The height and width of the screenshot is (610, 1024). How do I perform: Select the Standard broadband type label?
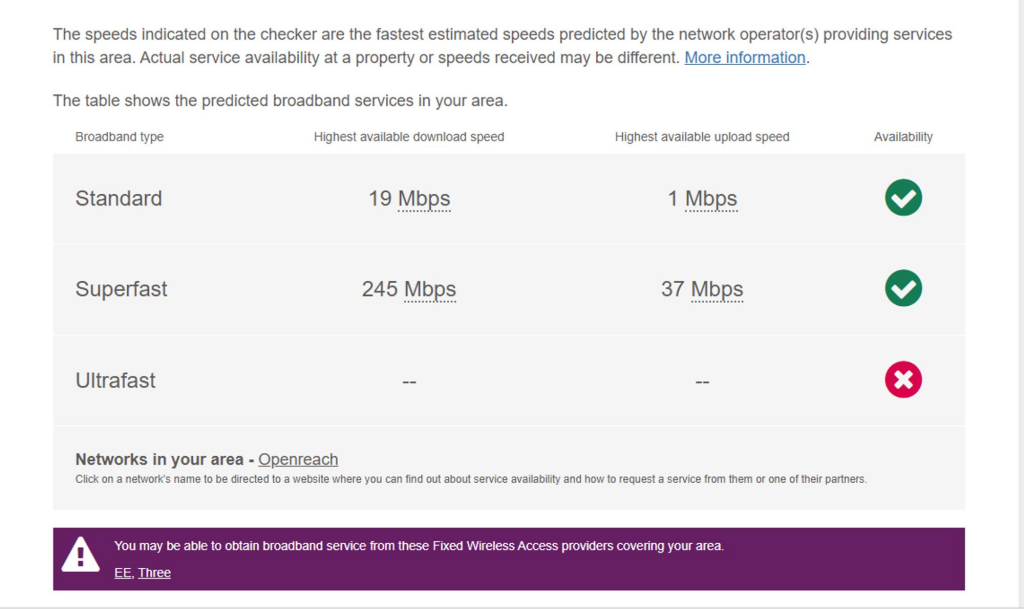coord(118,199)
